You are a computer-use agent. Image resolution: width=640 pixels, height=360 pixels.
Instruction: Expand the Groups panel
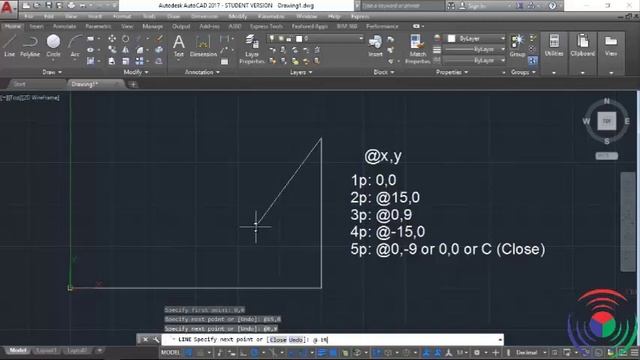pos(523,72)
